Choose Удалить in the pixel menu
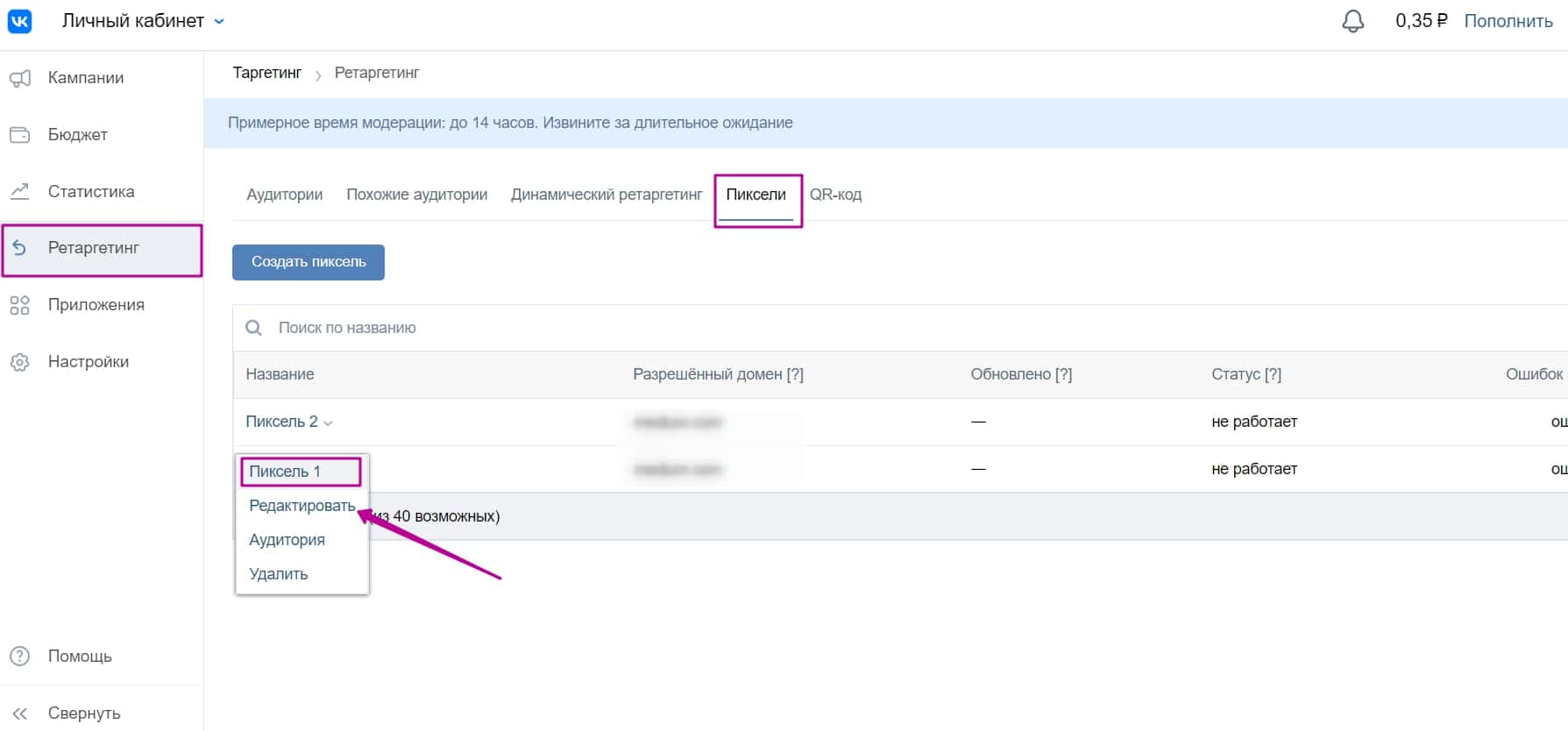This screenshot has height=731, width=1568. [279, 574]
